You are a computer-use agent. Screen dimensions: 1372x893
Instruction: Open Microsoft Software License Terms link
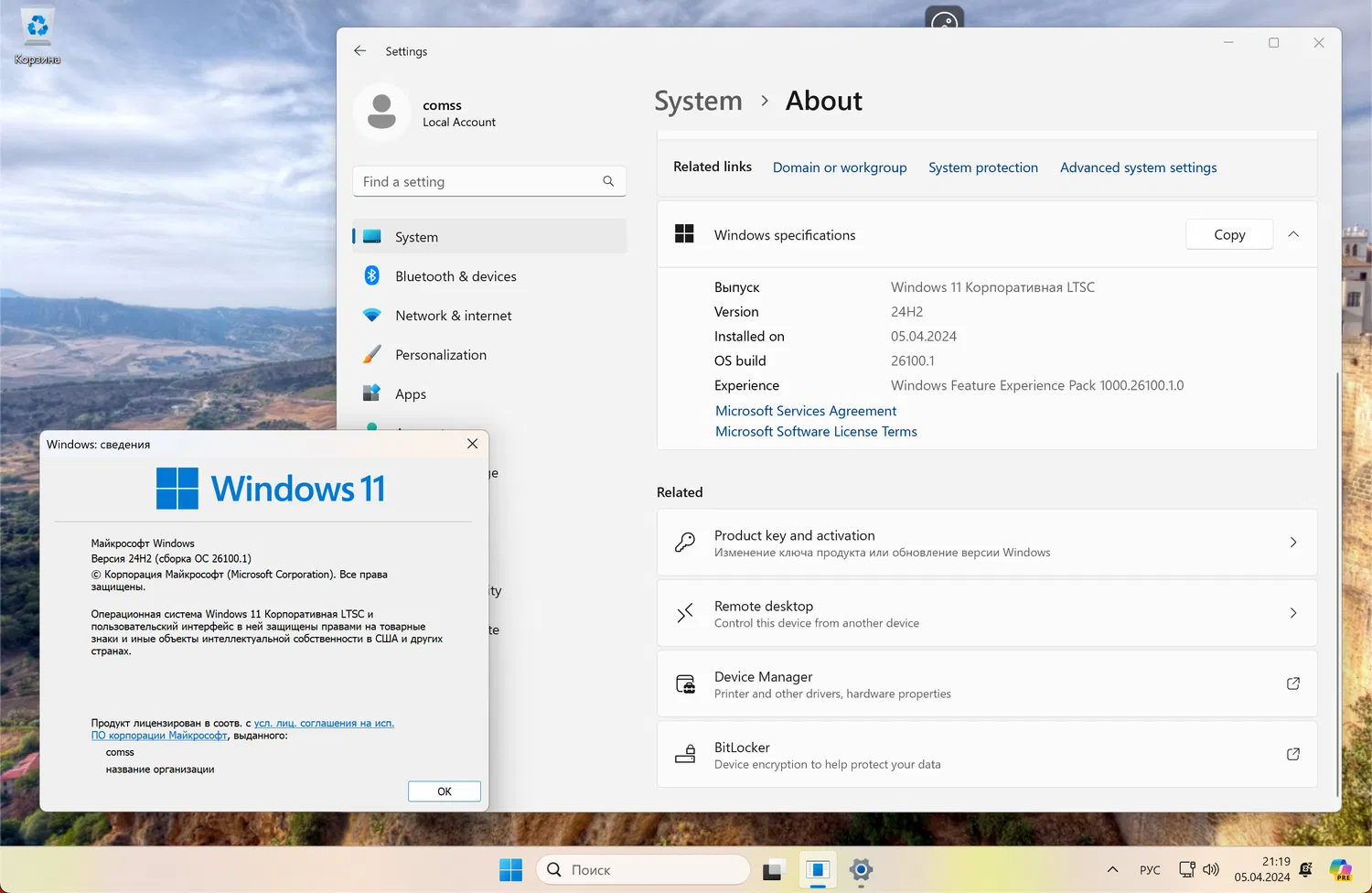coord(816,432)
